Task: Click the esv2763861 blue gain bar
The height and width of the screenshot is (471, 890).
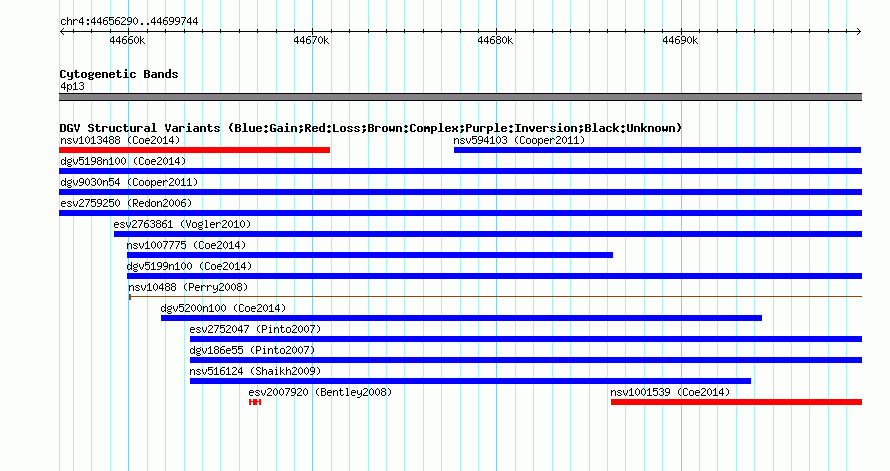Action: [x=488, y=234]
